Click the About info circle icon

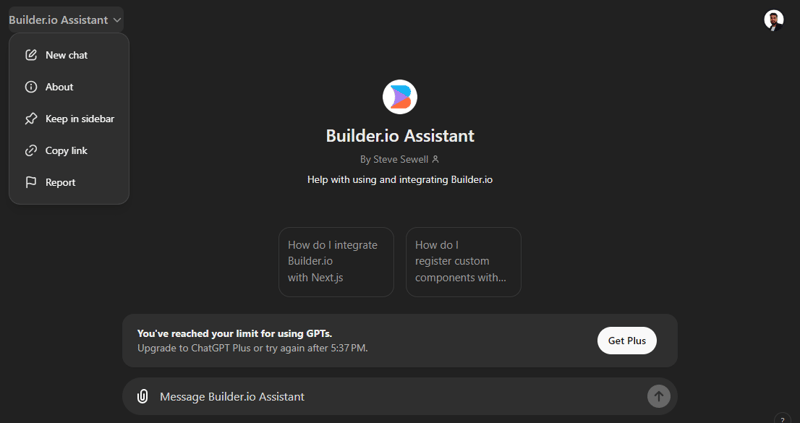pos(31,87)
